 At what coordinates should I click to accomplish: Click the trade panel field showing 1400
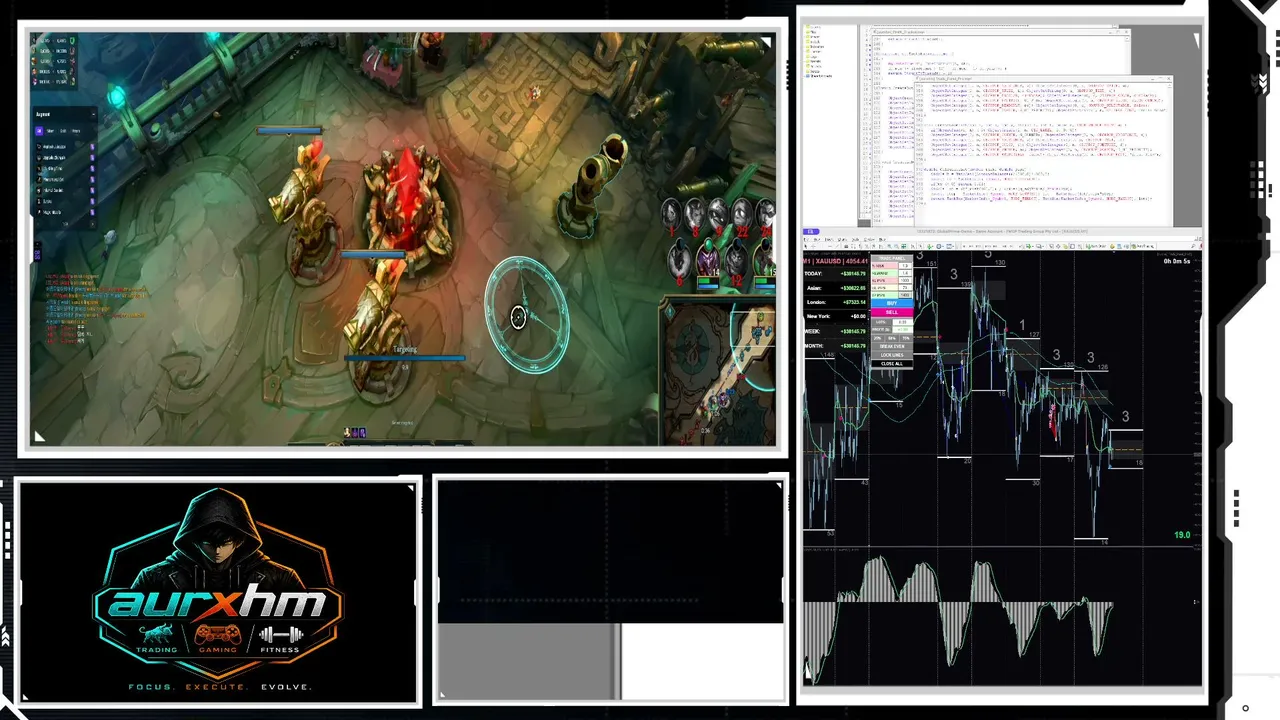coord(905,295)
